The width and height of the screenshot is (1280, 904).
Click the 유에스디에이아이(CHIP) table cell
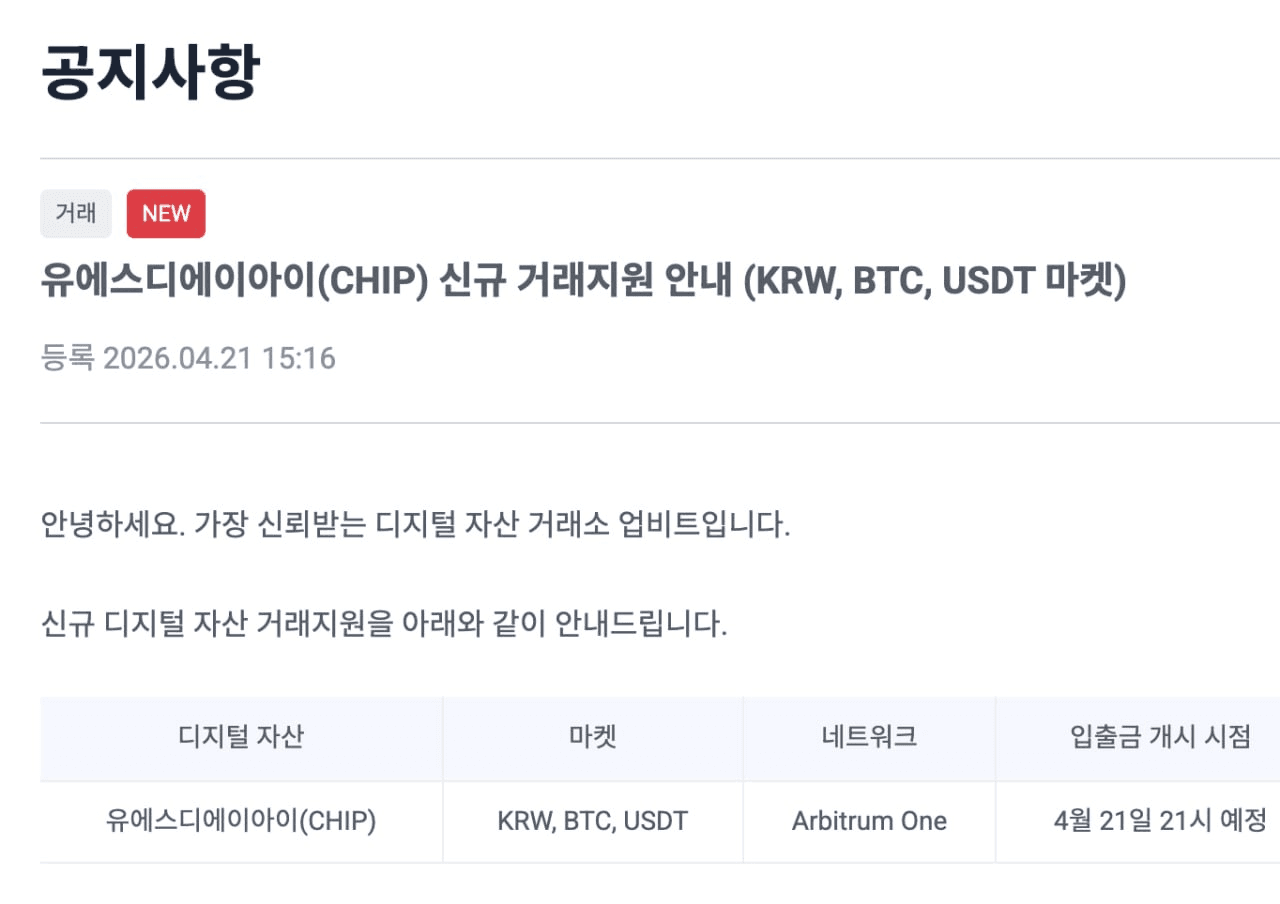(241, 821)
